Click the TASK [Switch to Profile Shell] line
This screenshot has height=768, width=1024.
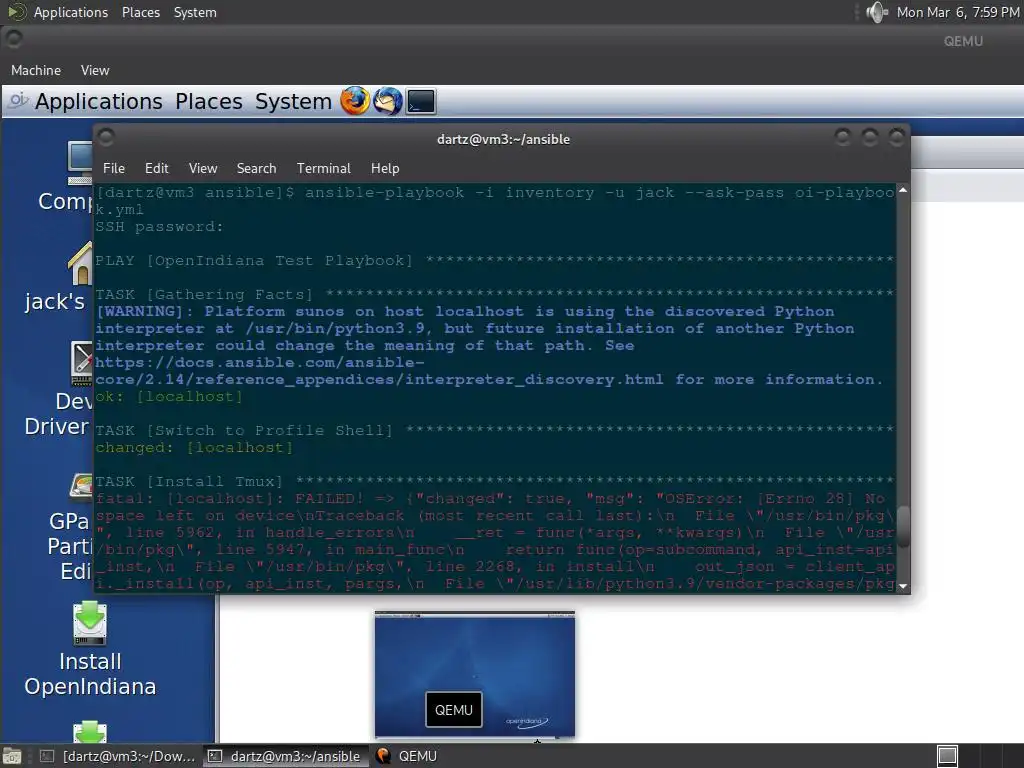[x=494, y=430]
